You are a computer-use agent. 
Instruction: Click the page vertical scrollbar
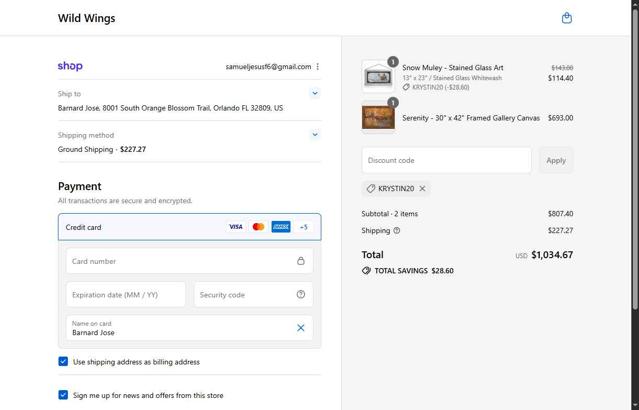pyautogui.click(x=635, y=159)
